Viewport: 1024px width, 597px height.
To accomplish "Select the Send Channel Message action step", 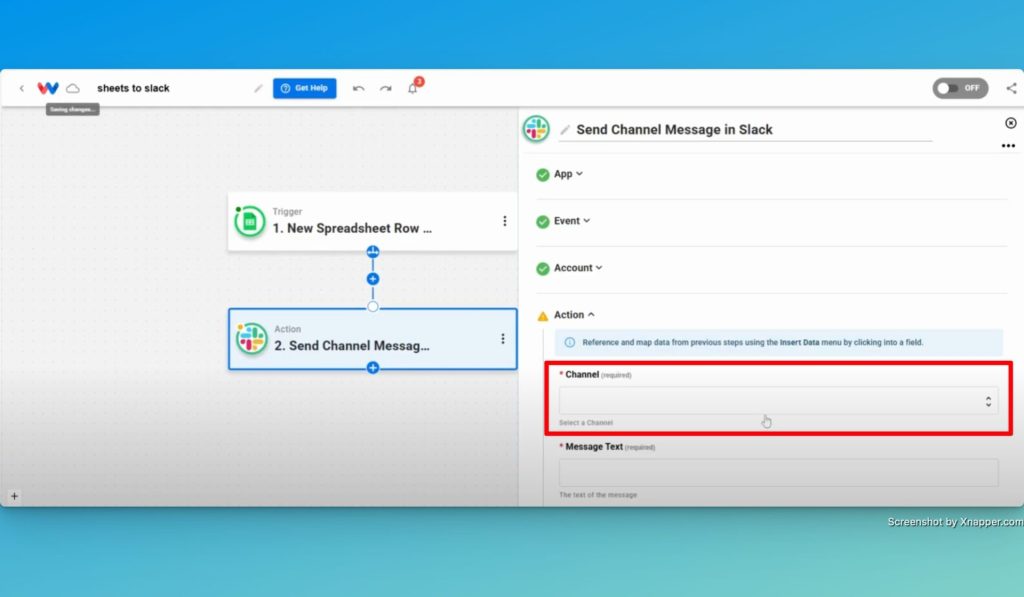I will pyautogui.click(x=372, y=339).
